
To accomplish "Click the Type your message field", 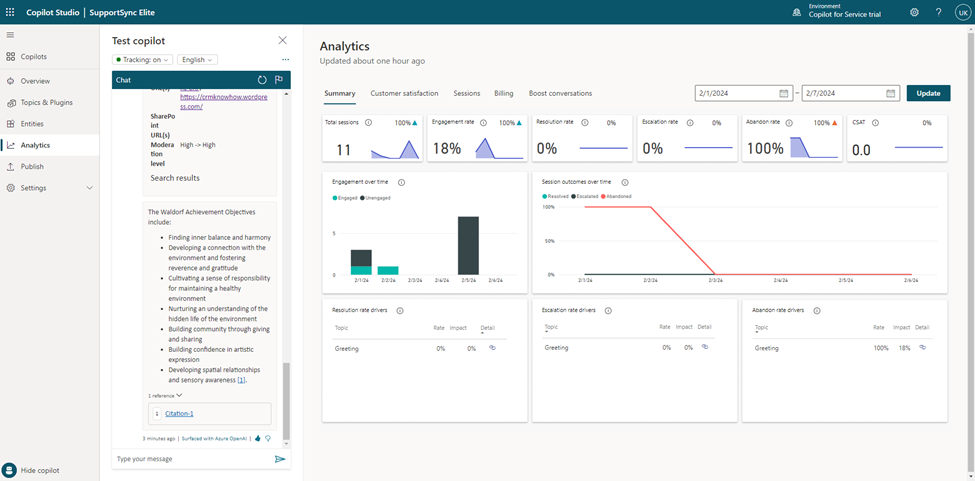I will click(194, 459).
